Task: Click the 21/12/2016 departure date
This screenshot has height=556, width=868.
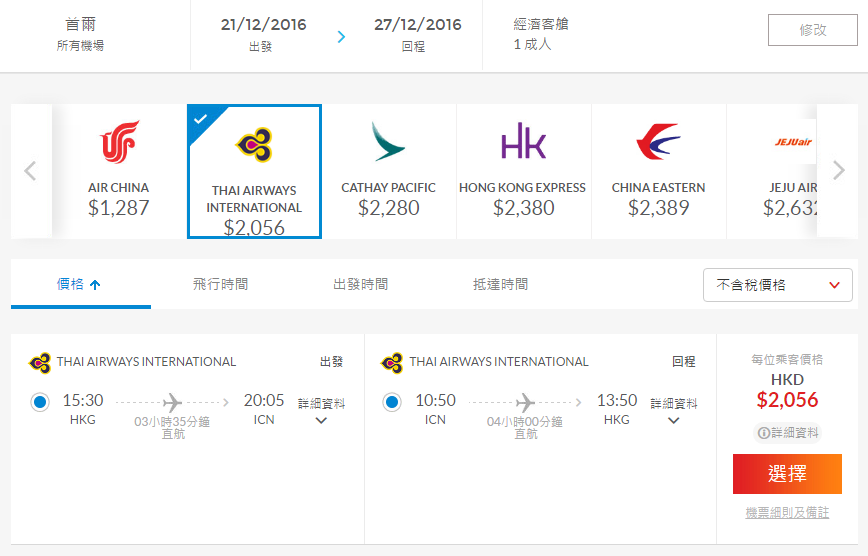Action: click(264, 24)
